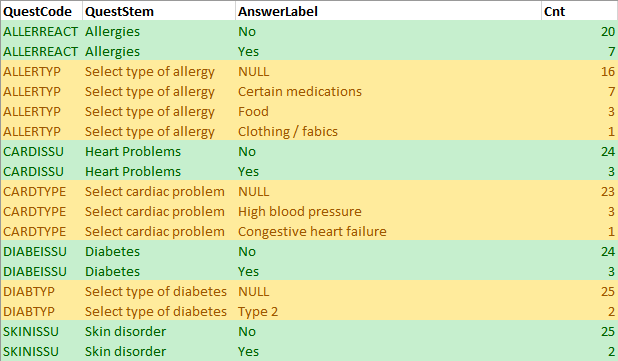Select the first 'Heart Problems' cell
This screenshot has width=618, height=361.
tap(159, 151)
